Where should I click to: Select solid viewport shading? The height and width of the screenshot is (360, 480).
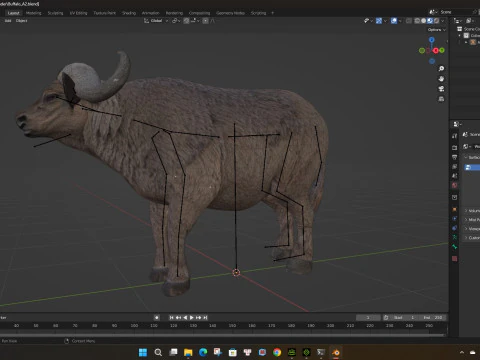[x=423, y=21]
